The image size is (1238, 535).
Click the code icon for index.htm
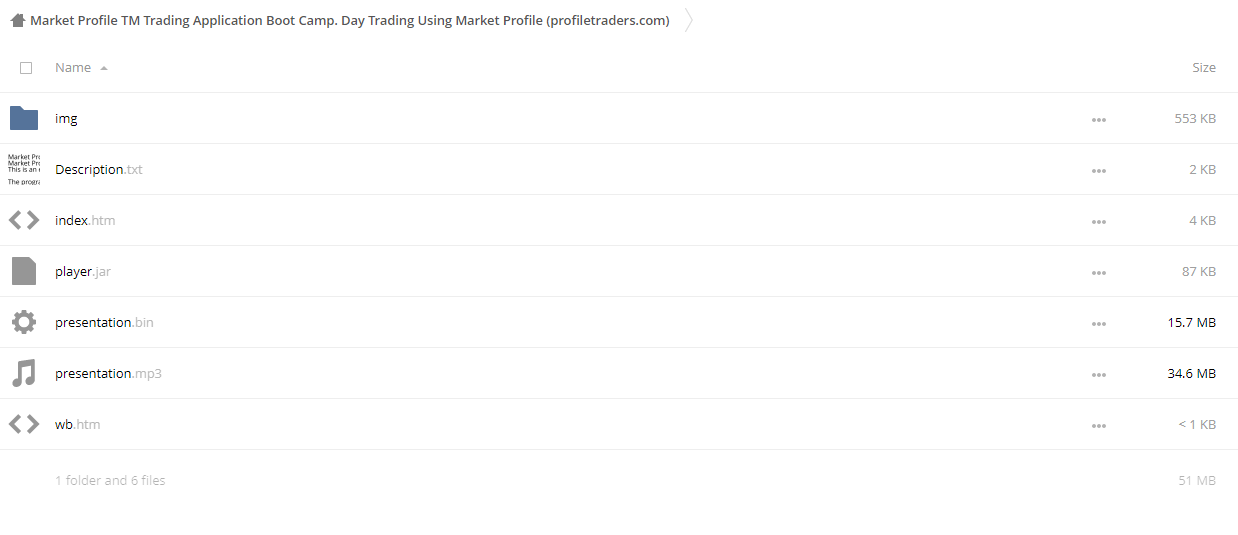(24, 220)
